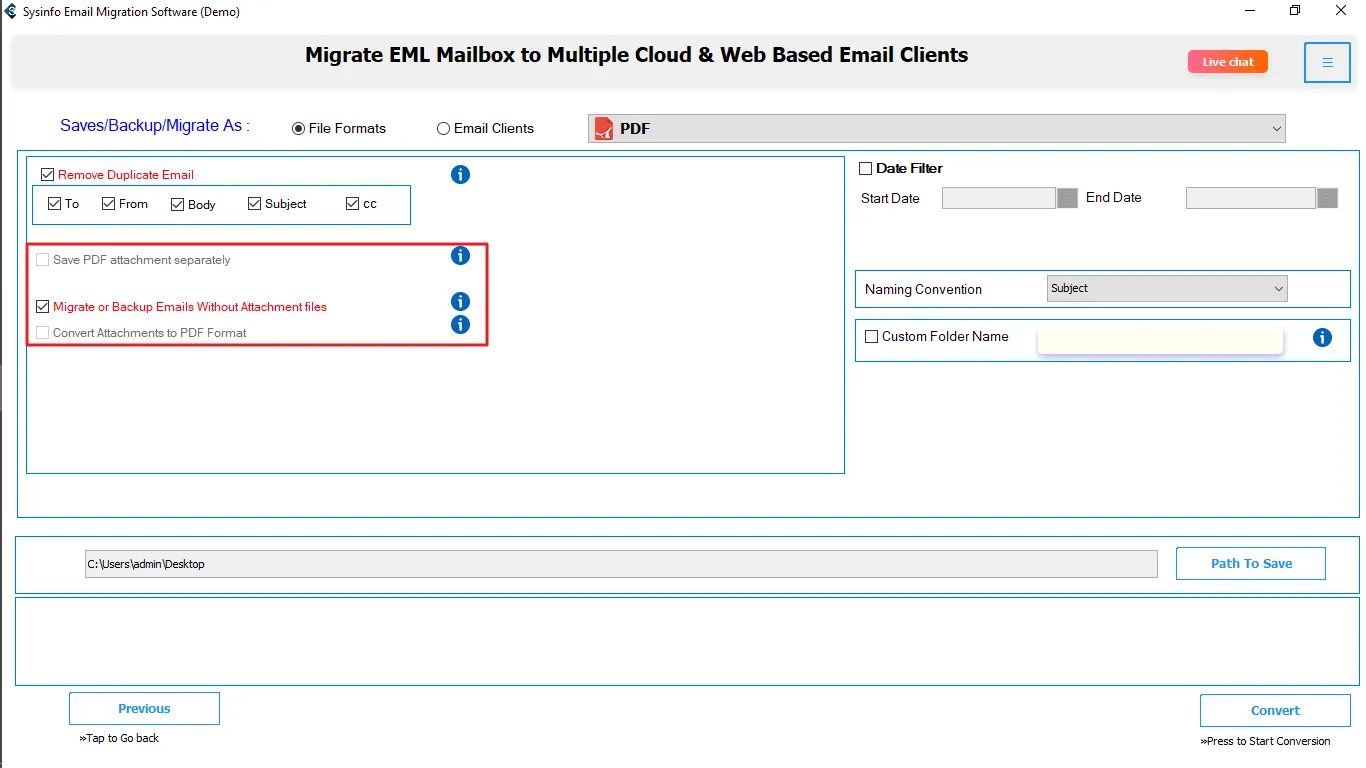Click the End Date input field
Screen dimensions: 1366x768
tap(1250, 198)
